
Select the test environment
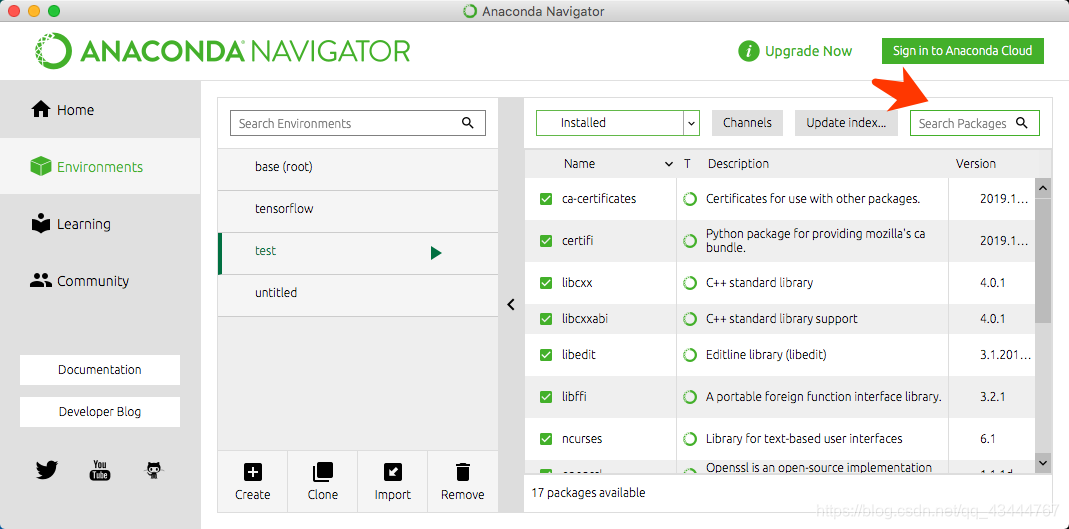coord(358,254)
